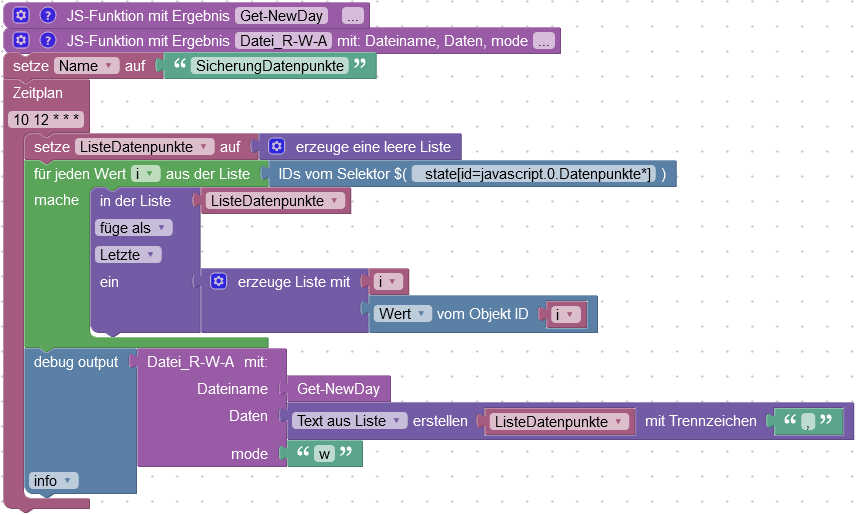
Task: Click the 'mode' parameter label in call block
Action: coord(249,454)
